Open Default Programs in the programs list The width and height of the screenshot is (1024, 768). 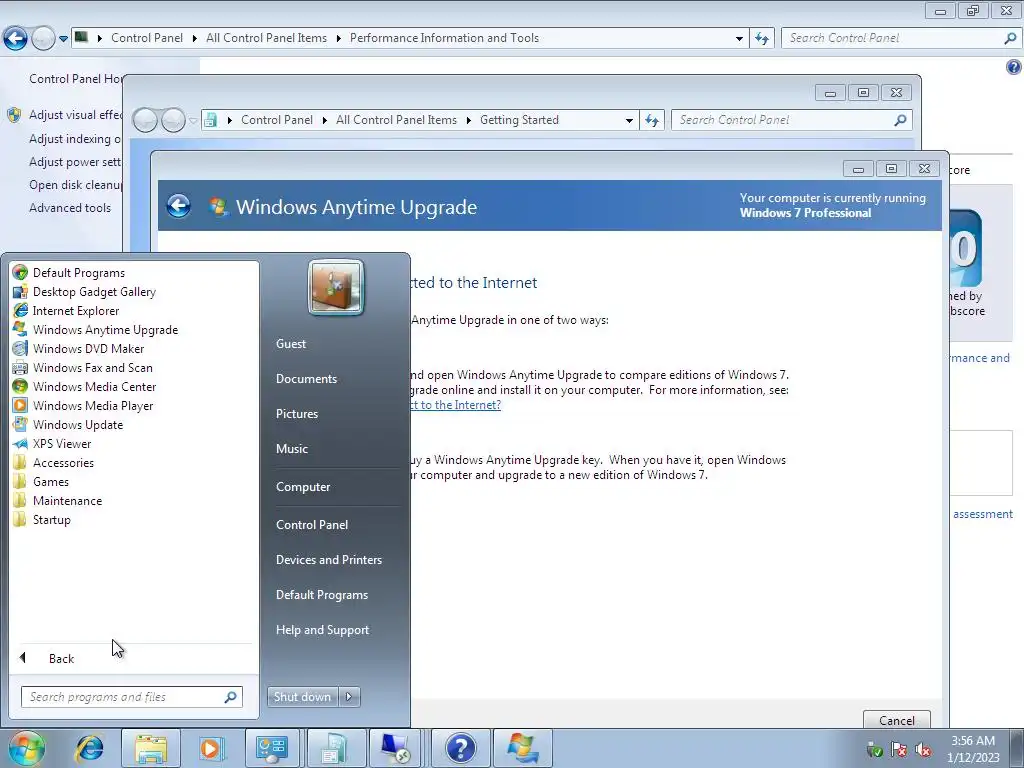click(78, 273)
